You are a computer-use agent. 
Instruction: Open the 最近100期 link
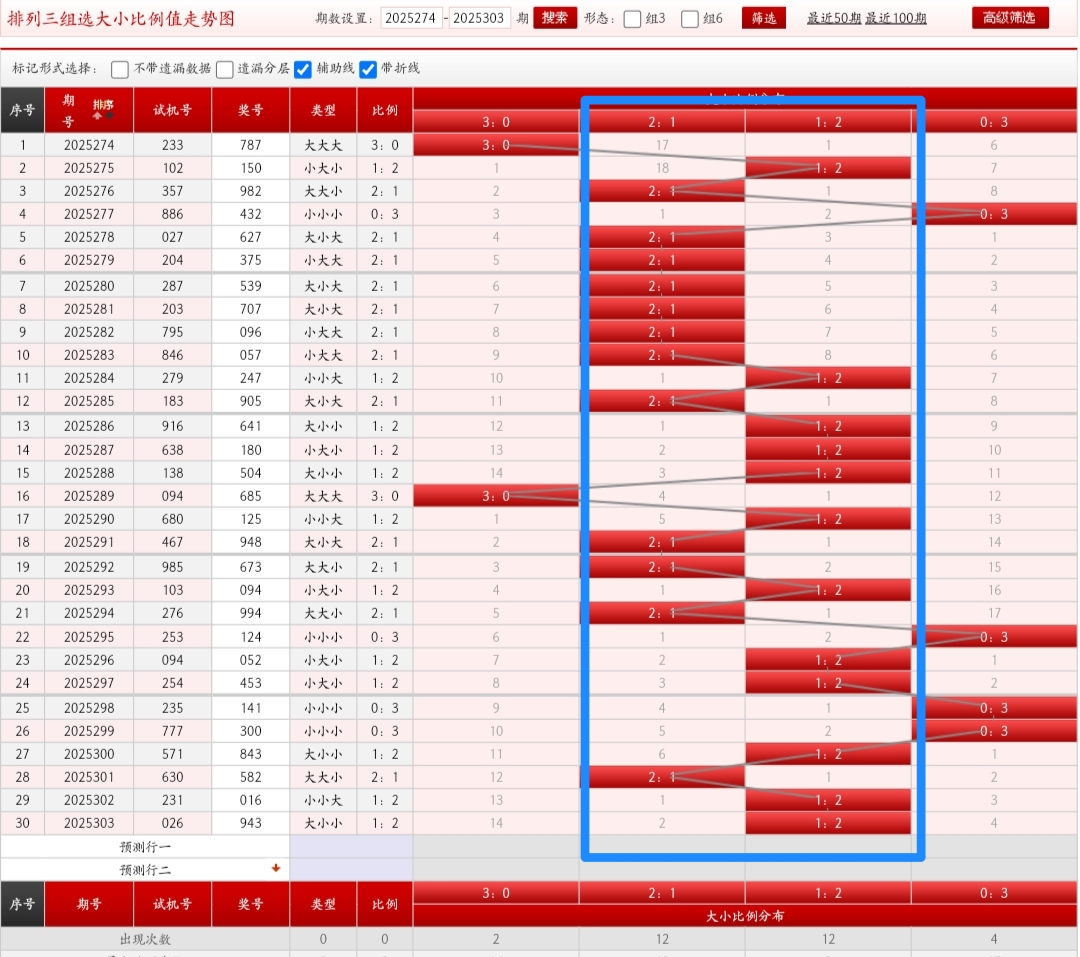pyautogui.click(x=895, y=19)
